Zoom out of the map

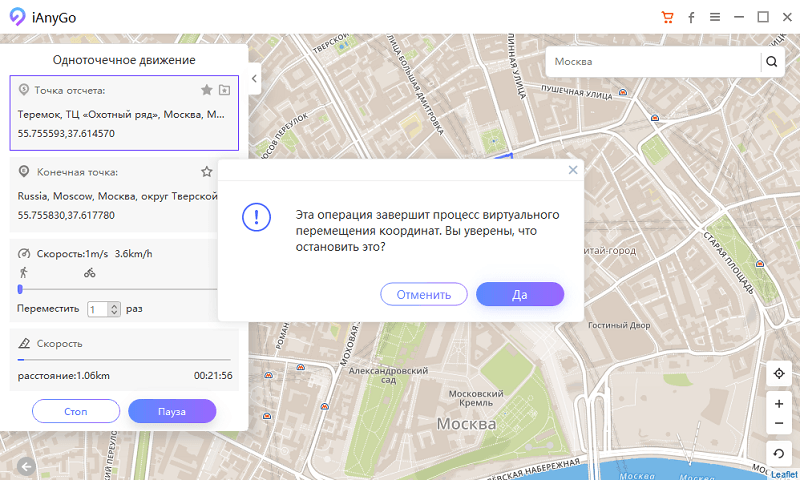pos(778,424)
